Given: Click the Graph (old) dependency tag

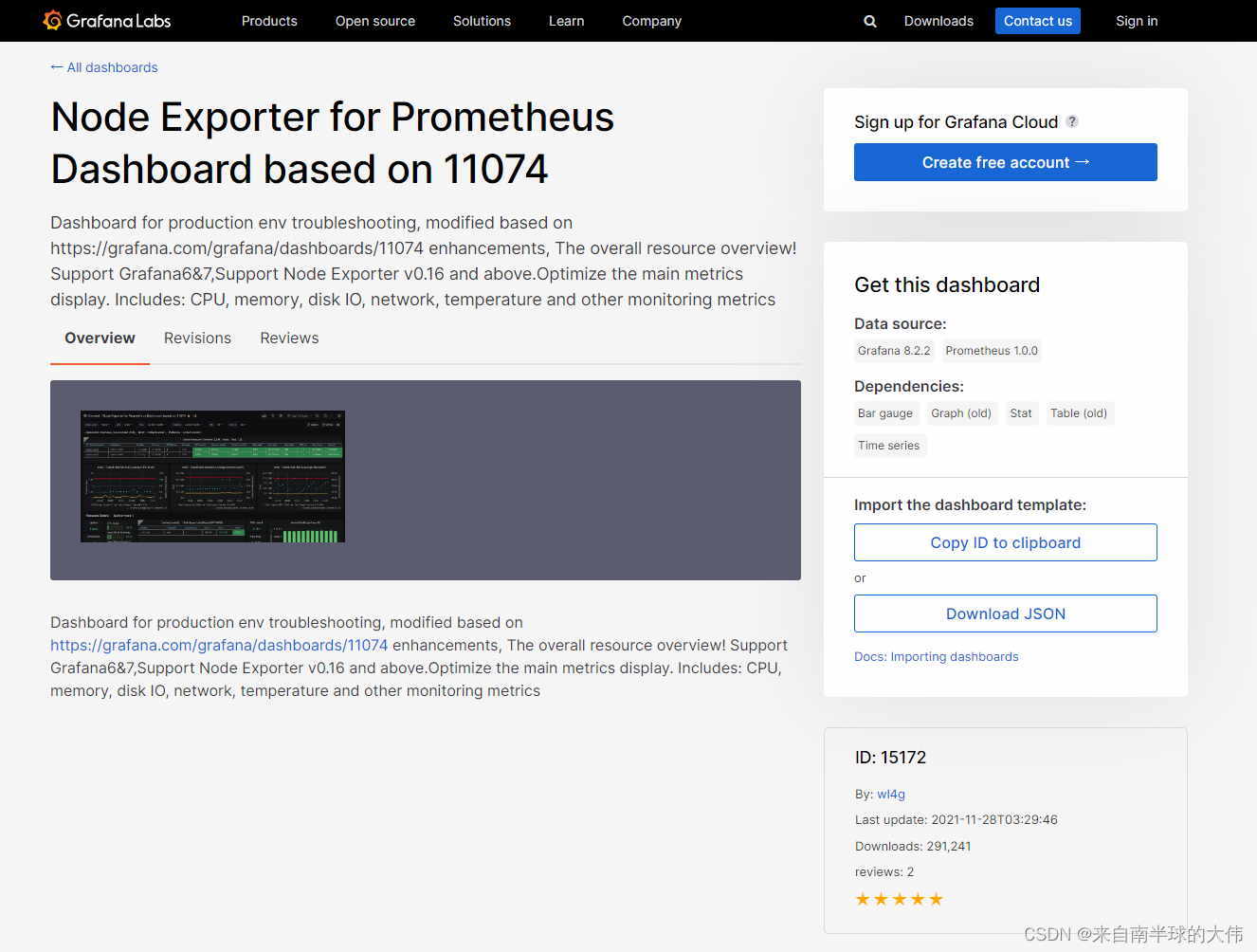Looking at the screenshot, I should [x=961, y=413].
